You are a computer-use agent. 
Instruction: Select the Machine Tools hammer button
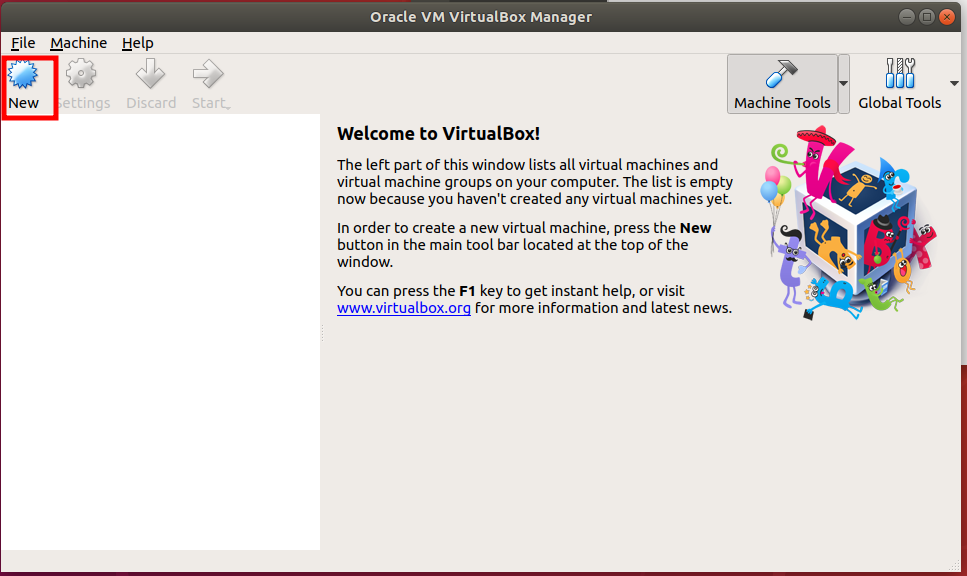coord(782,84)
